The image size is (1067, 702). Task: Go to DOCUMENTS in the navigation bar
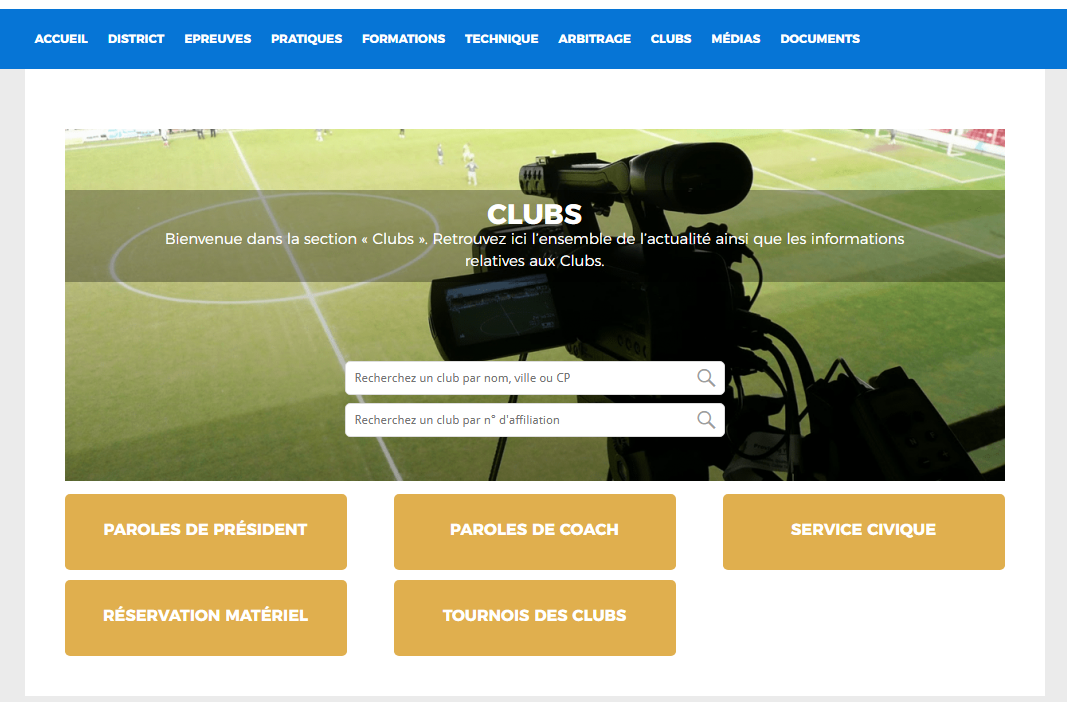(x=820, y=39)
